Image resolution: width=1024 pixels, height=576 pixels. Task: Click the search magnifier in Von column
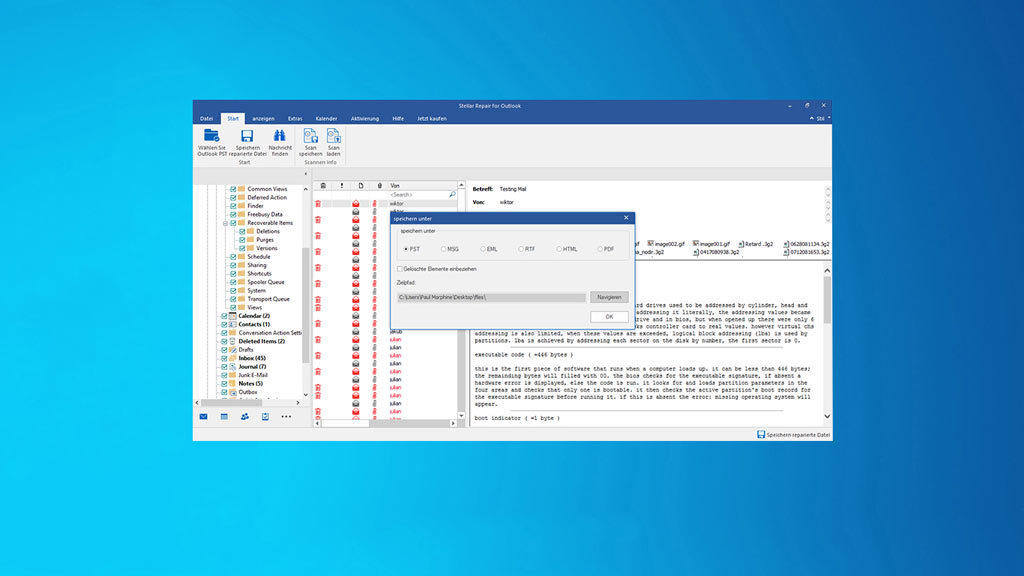coord(452,195)
